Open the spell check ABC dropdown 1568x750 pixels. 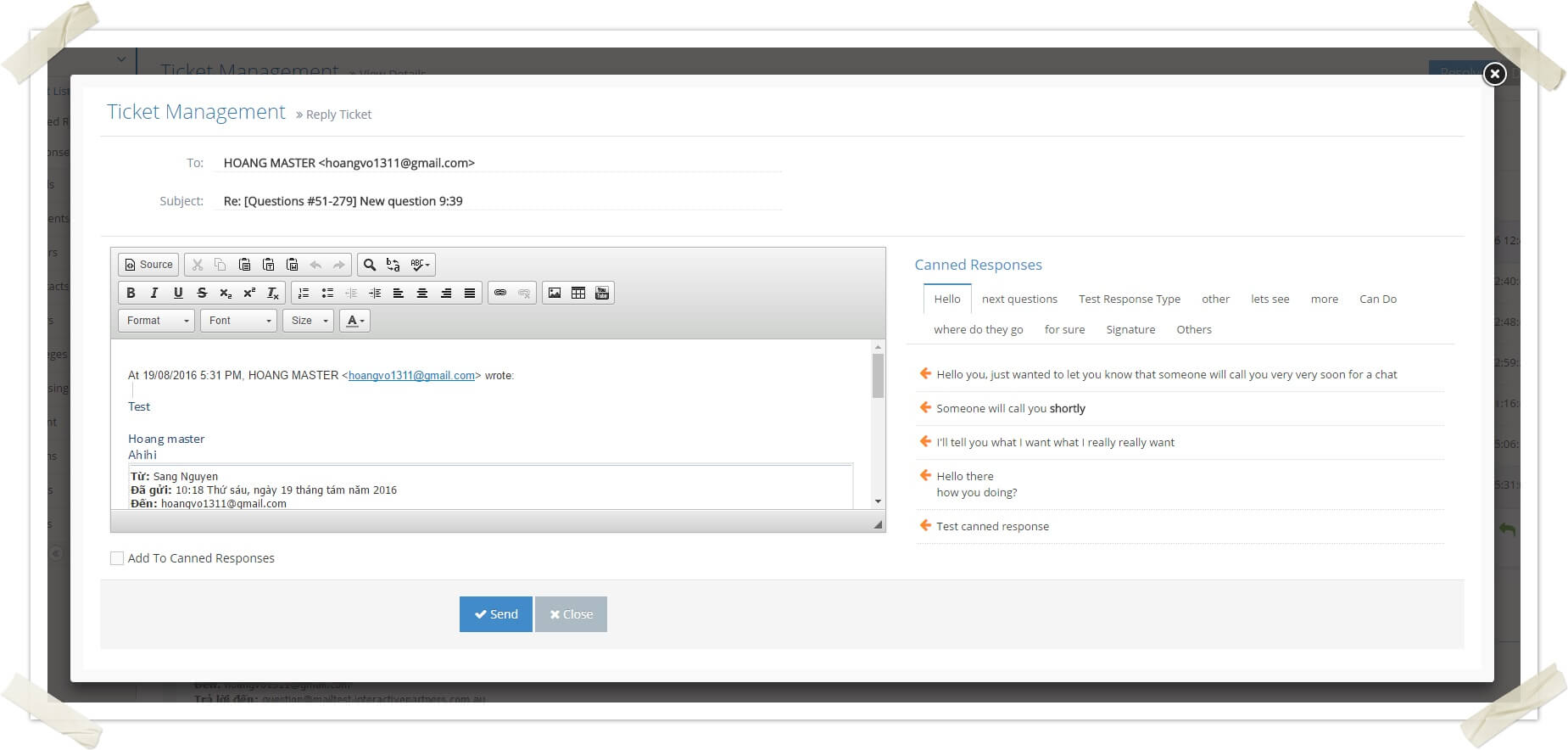[x=420, y=265]
